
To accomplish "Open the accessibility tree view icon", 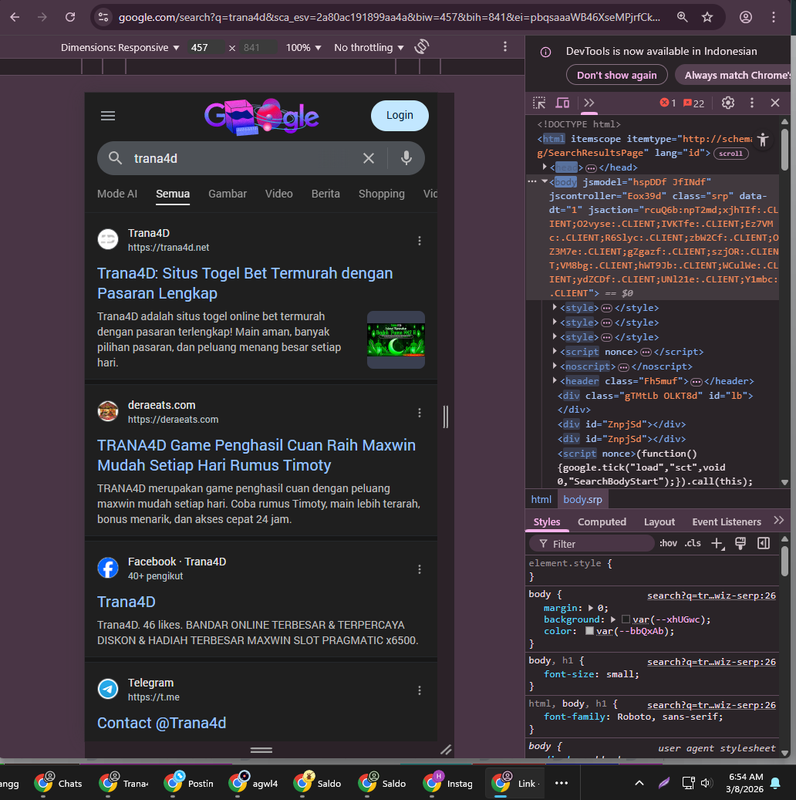I will 763,139.
